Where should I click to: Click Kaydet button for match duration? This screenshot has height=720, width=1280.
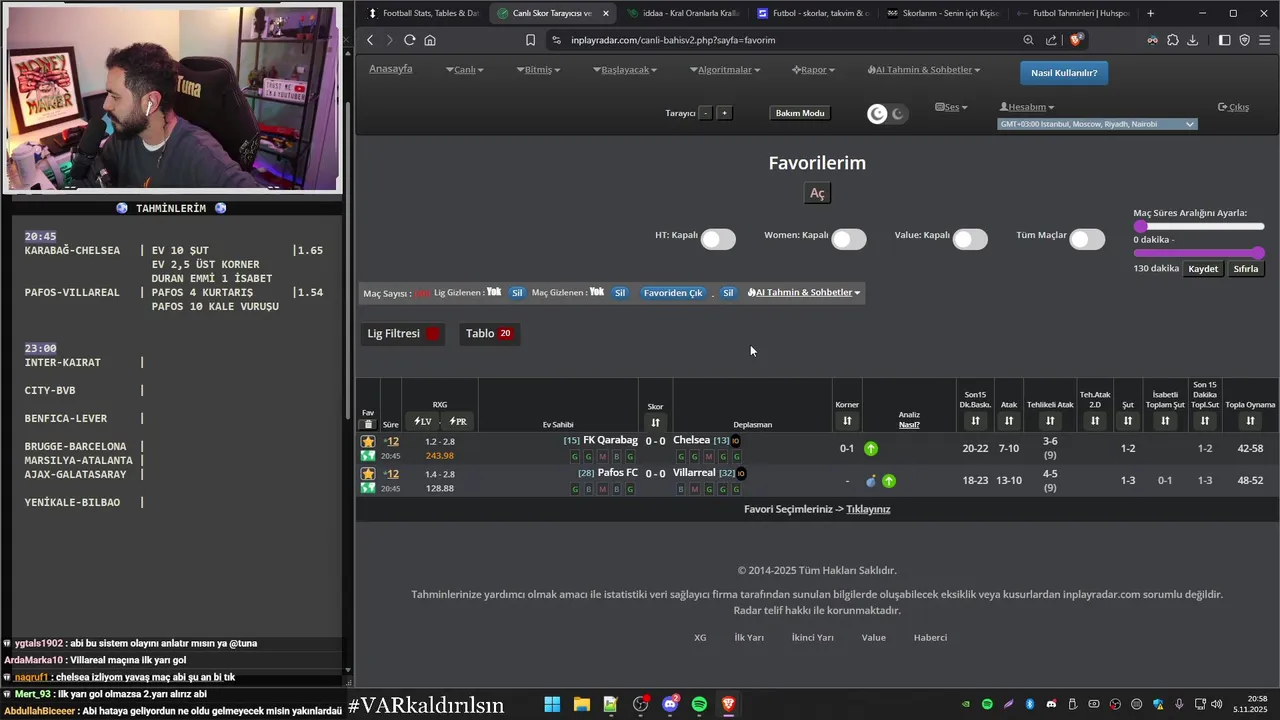[x=1203, y=269]
